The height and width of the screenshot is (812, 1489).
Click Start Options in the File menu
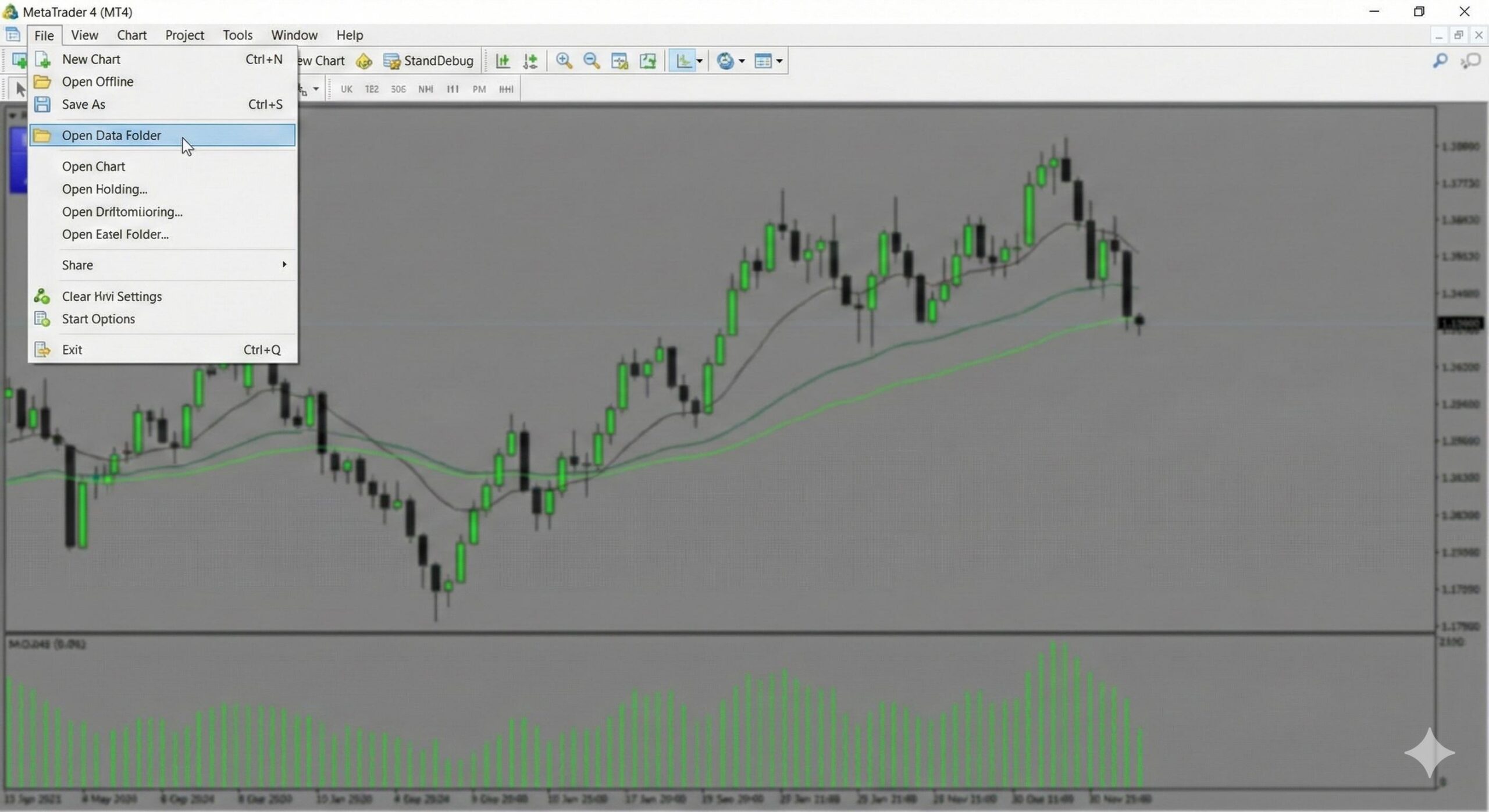(x=97, y=319)
